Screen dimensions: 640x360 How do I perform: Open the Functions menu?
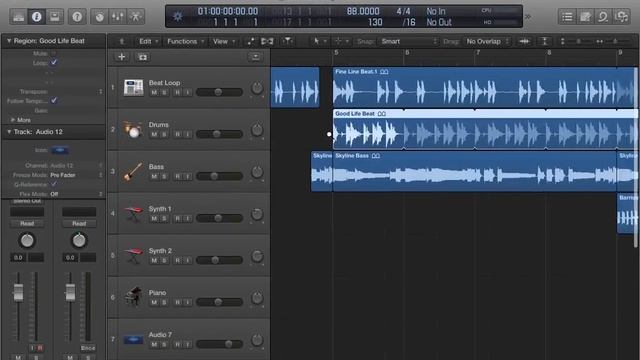(185, 41)
